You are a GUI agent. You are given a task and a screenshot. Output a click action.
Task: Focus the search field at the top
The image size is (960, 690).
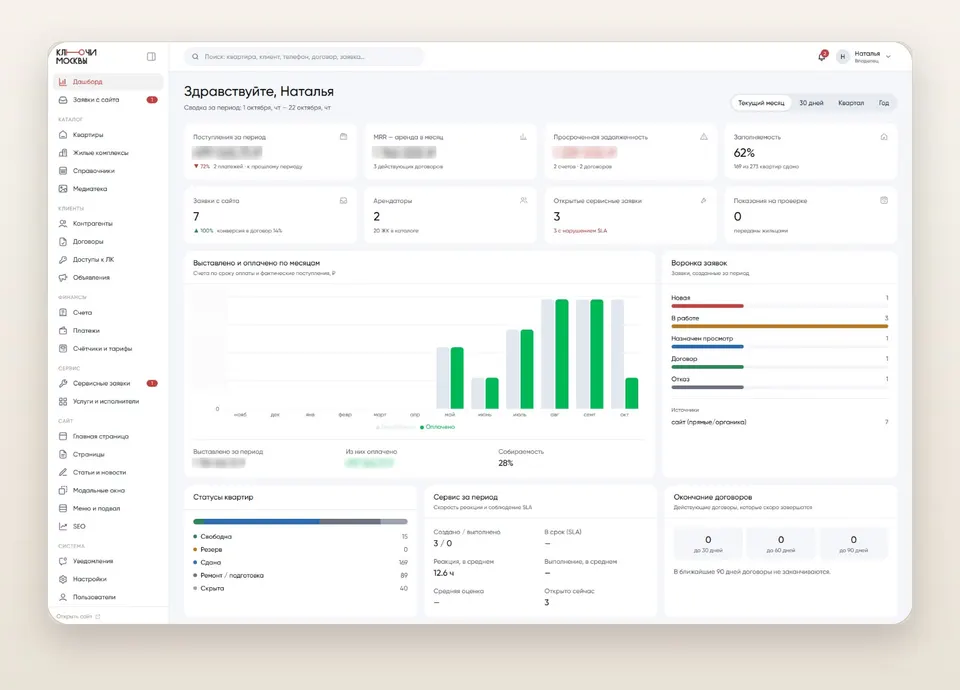pyautogui.click(x=304, y=57)
